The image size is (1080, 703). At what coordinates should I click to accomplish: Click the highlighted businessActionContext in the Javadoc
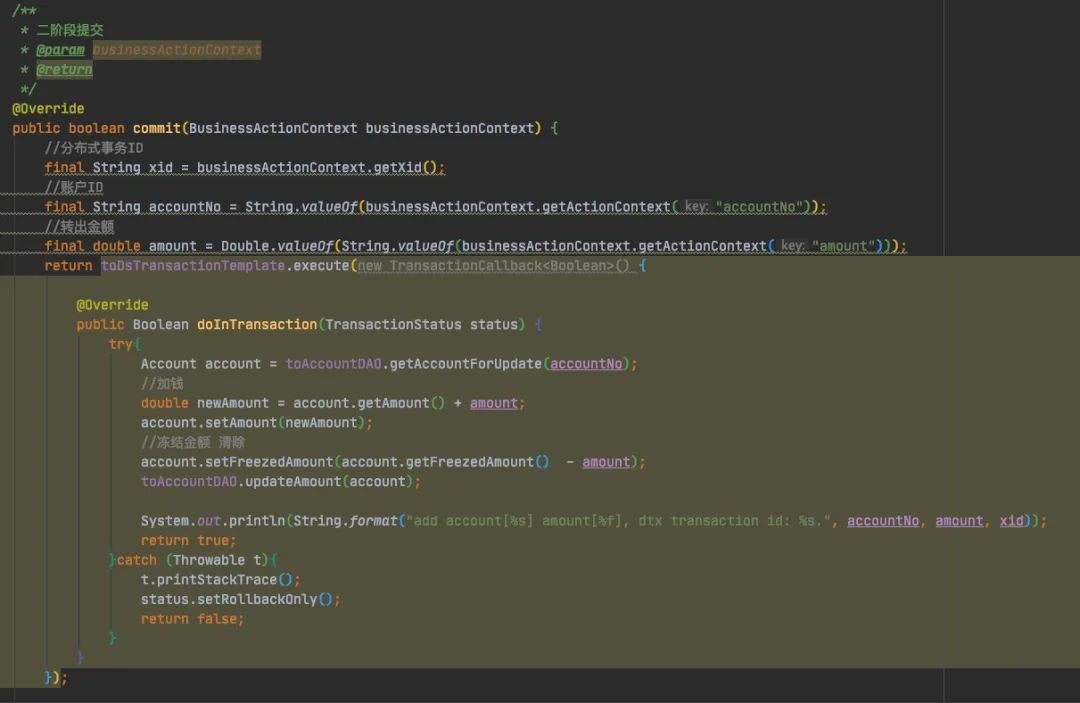(x=177, y=50)
